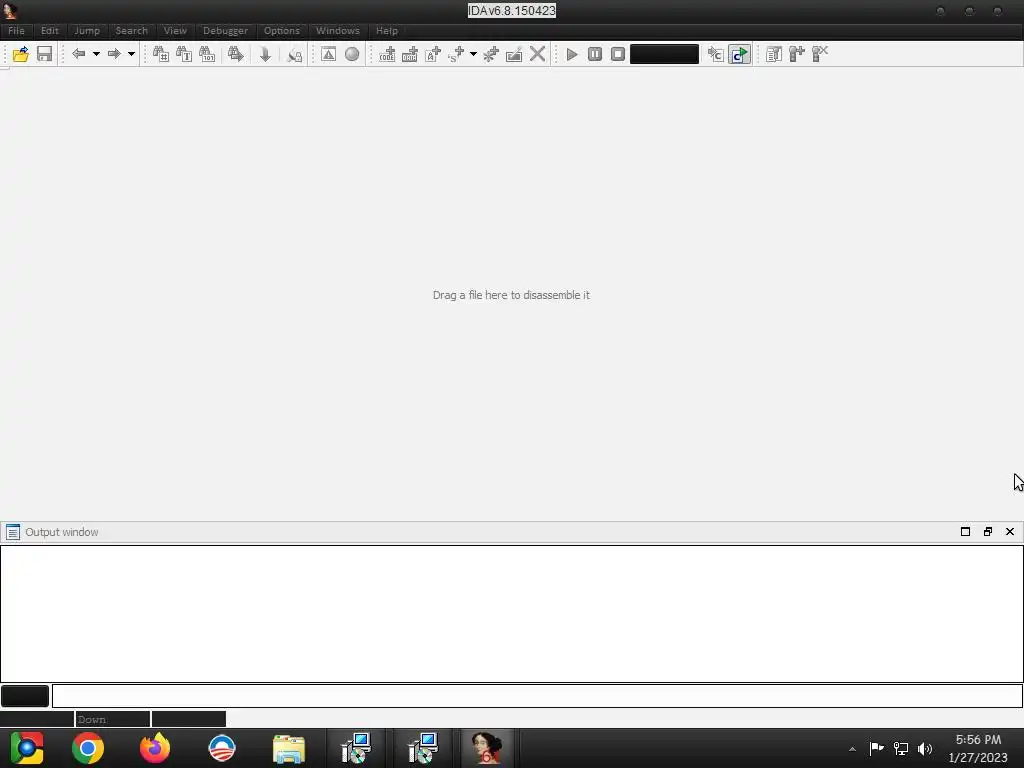
Task: Click the insert Code segment icon
Action: pos(387,54)
